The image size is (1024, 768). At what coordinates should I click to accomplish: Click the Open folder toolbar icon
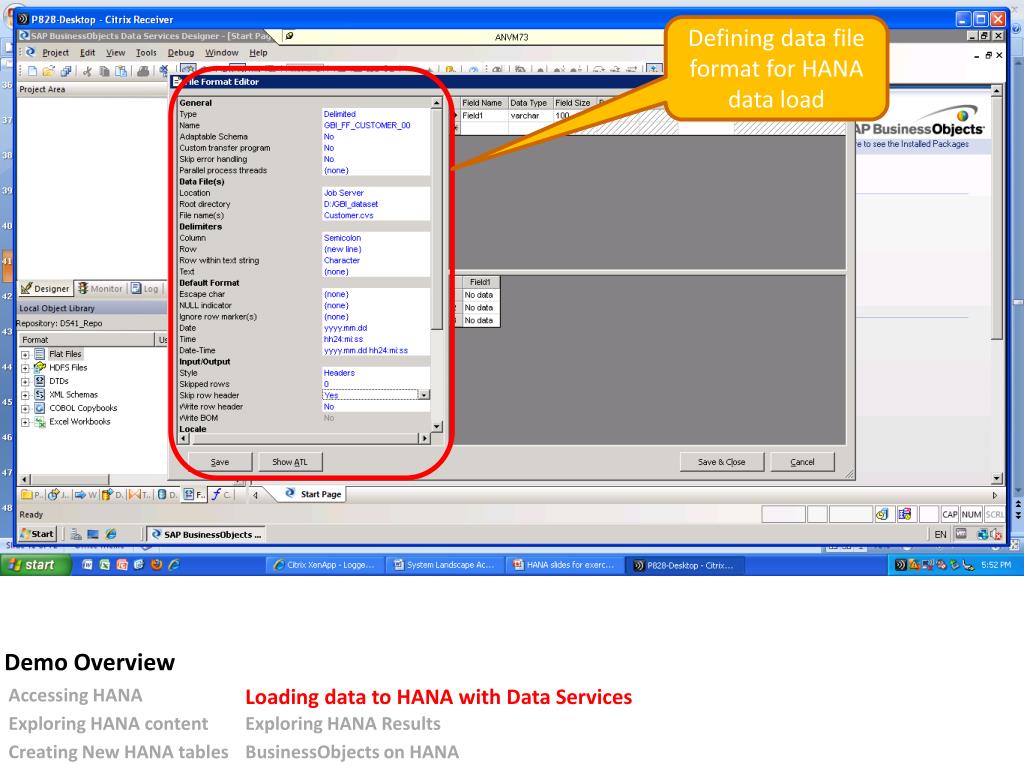[48, 71]
